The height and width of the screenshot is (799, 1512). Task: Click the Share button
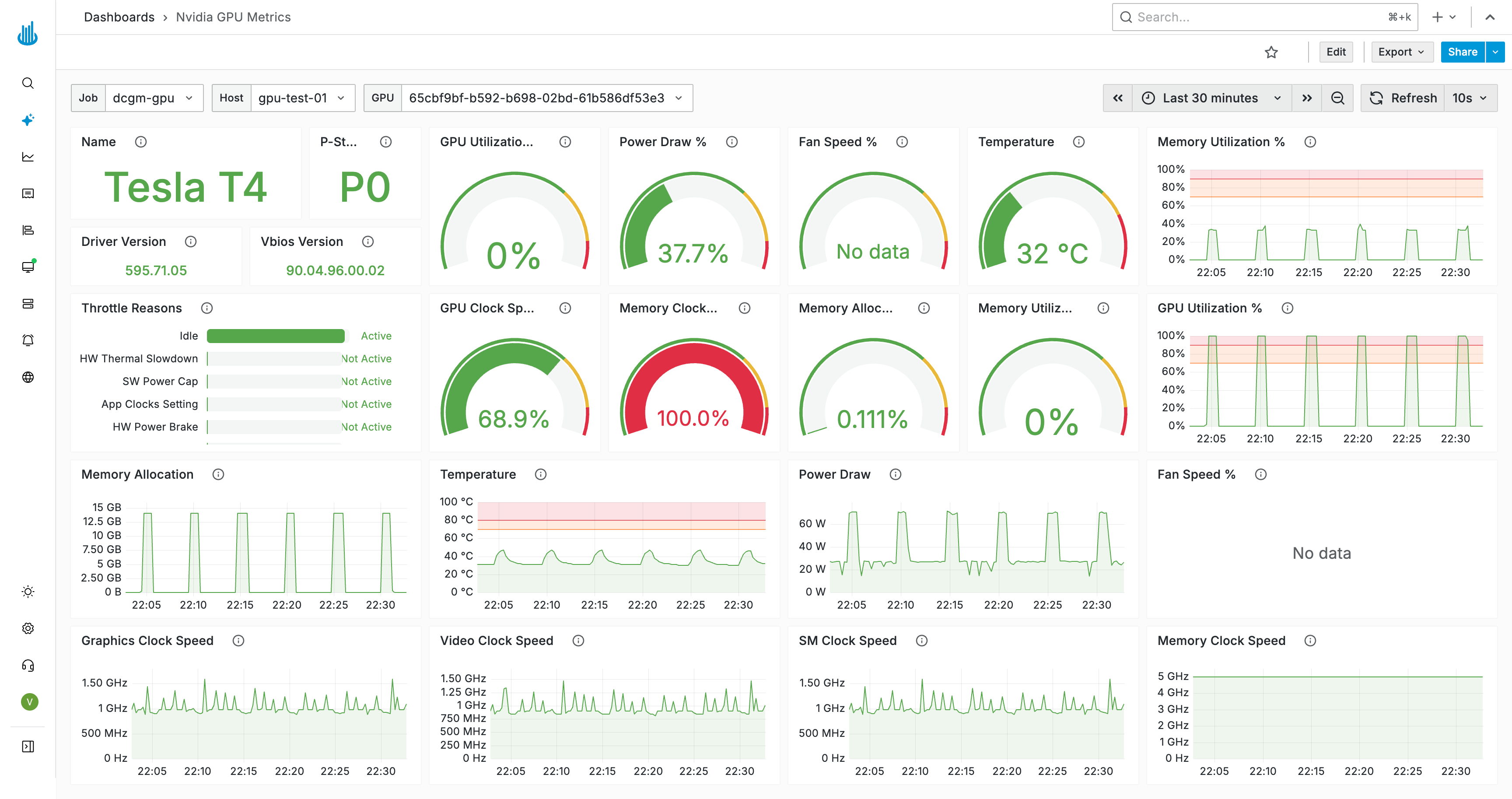[1462, 52]
